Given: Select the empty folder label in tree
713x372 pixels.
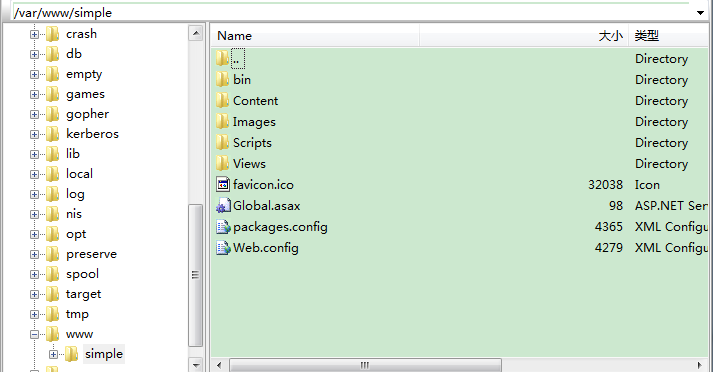Looking at the screenshot, I should pos(84,74).
